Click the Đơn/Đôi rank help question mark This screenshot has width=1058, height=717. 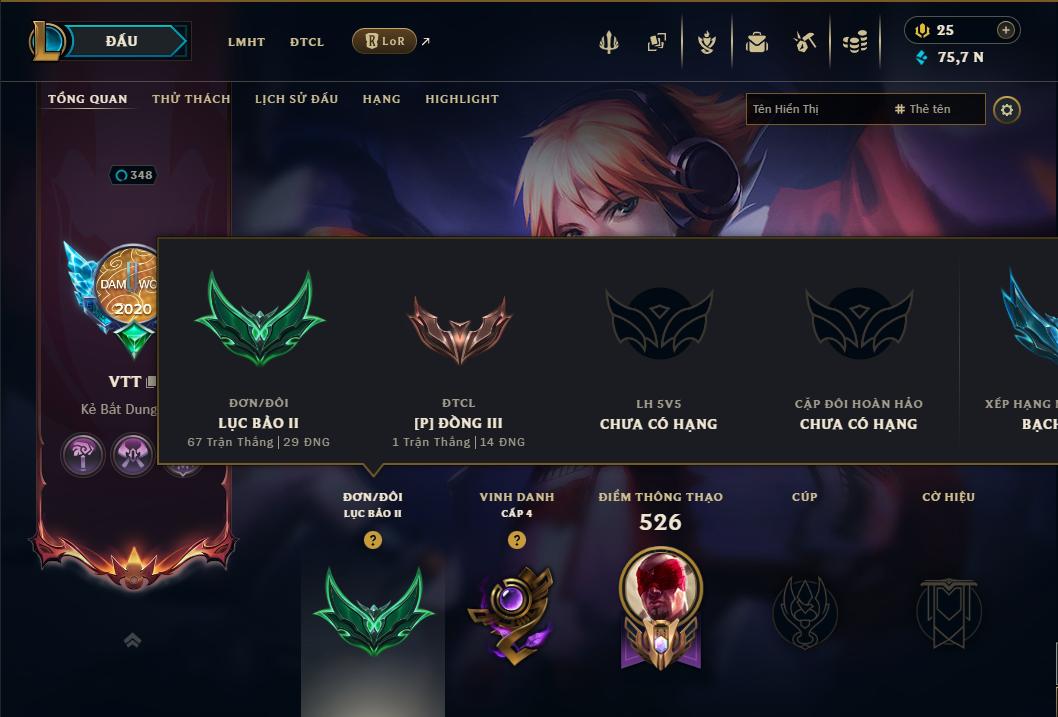click(x=372, y=540)
